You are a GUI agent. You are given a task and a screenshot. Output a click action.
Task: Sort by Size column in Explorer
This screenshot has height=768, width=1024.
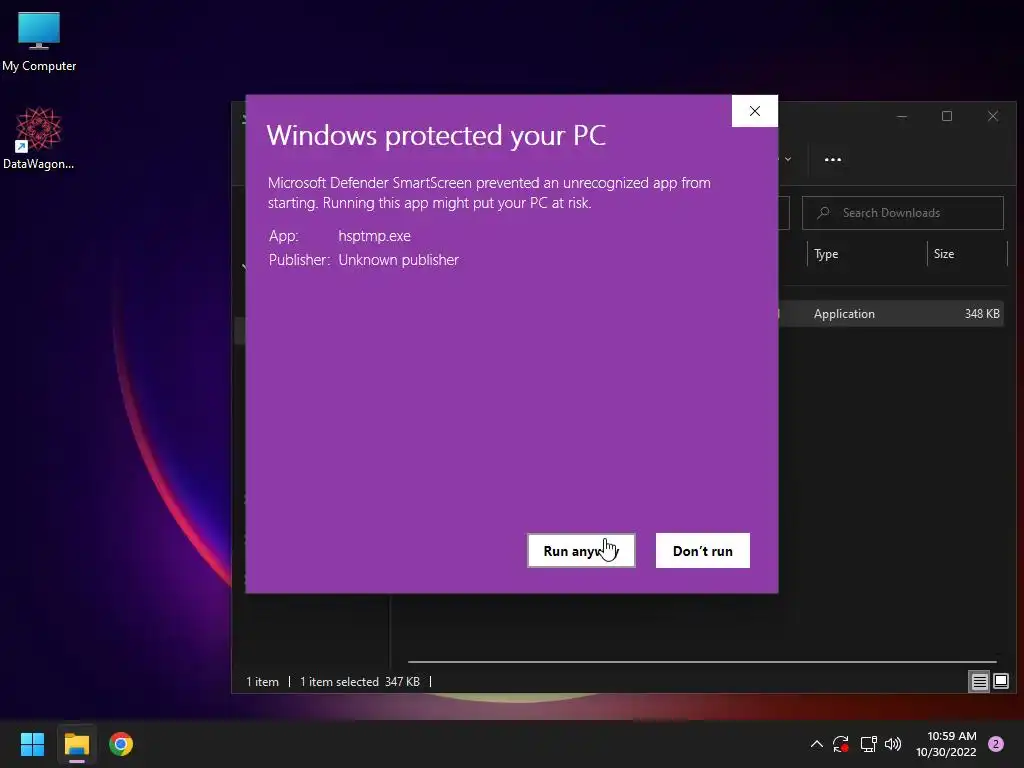point(967,253)
